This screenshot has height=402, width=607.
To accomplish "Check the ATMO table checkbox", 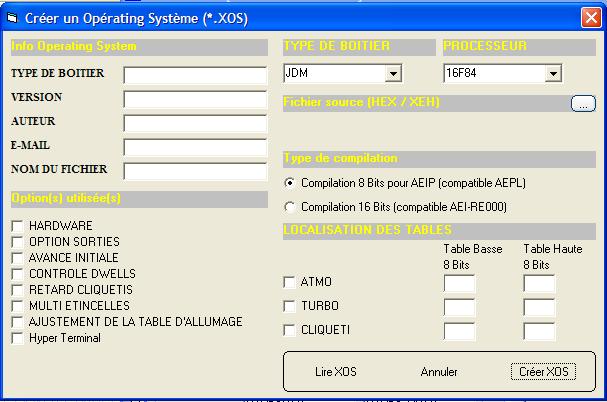I will pyautogui.click(x=290, y=282).
